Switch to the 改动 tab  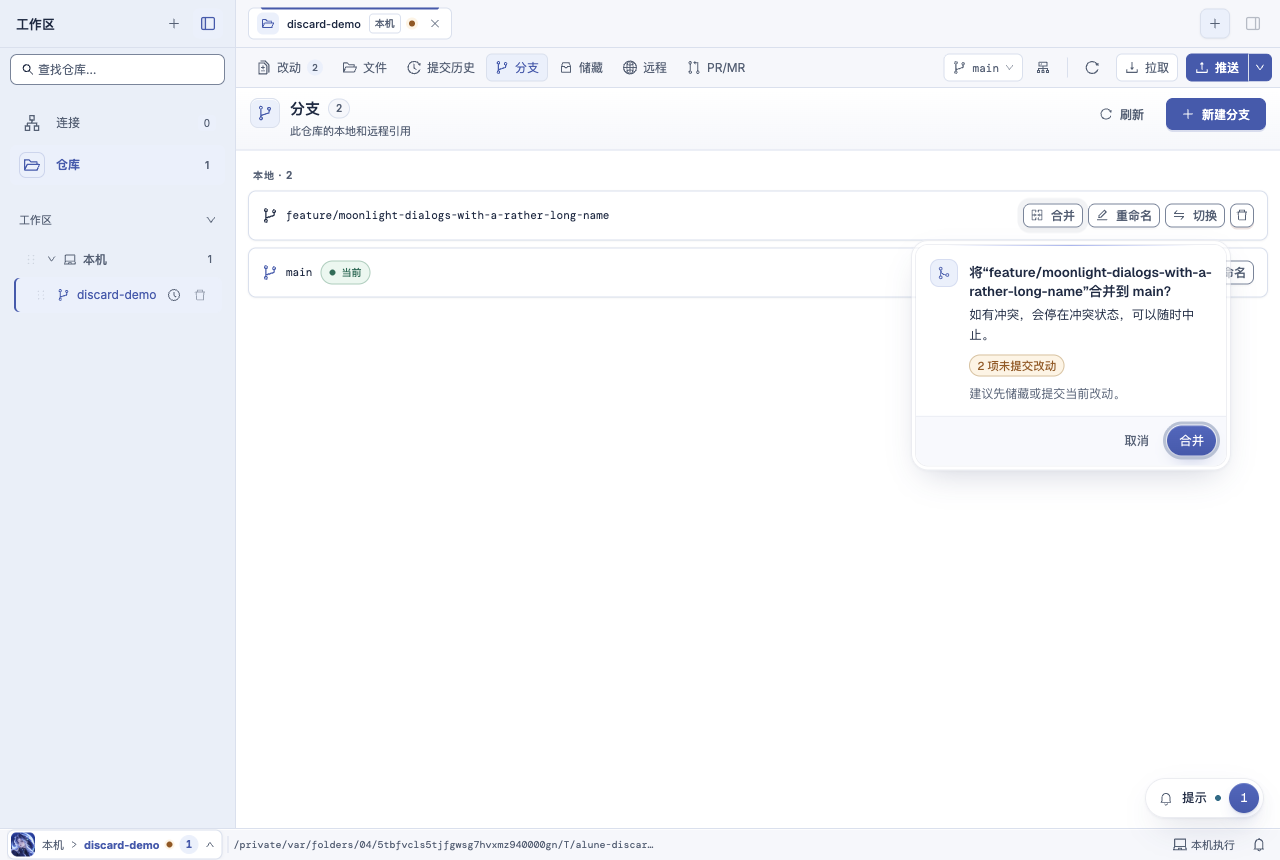click(x=290, y=68)
